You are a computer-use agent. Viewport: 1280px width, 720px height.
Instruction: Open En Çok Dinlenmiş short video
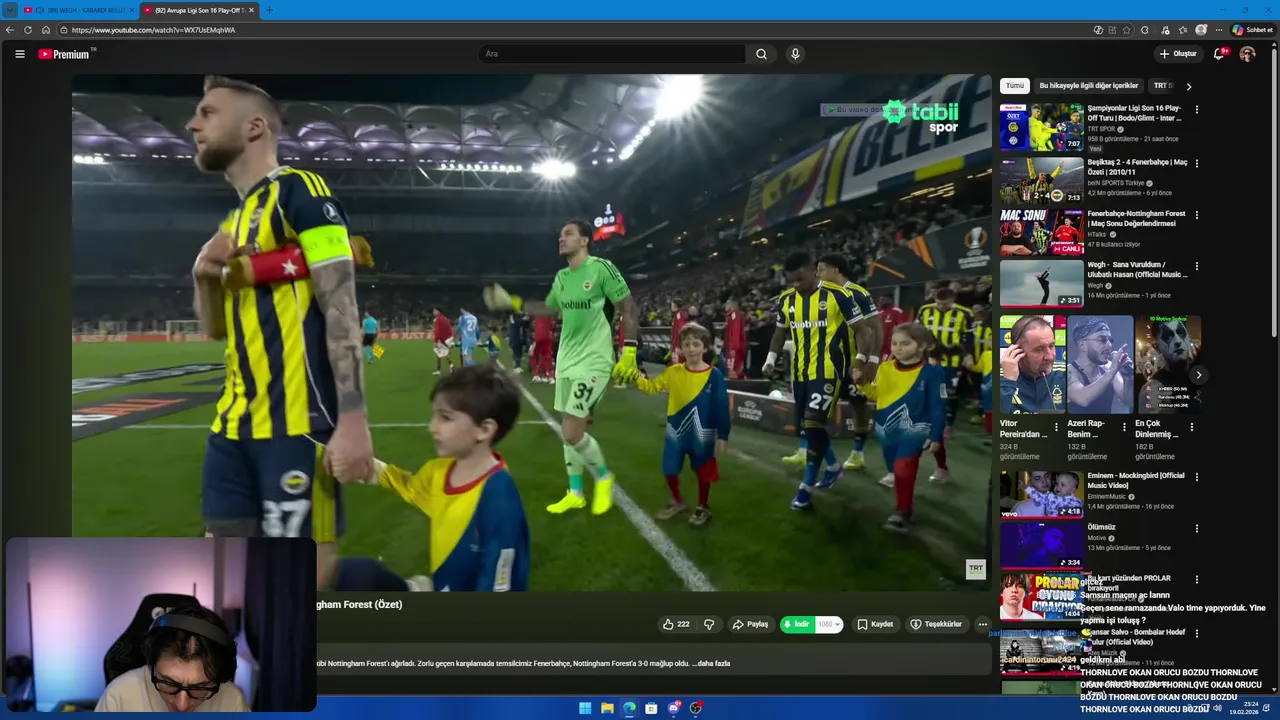[1168, 365]
